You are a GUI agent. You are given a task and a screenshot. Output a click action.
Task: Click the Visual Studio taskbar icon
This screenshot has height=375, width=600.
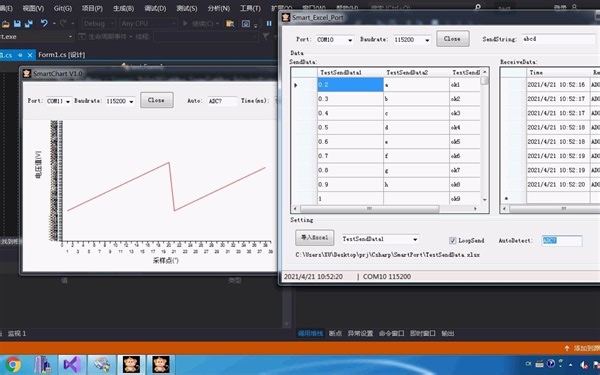72,364
